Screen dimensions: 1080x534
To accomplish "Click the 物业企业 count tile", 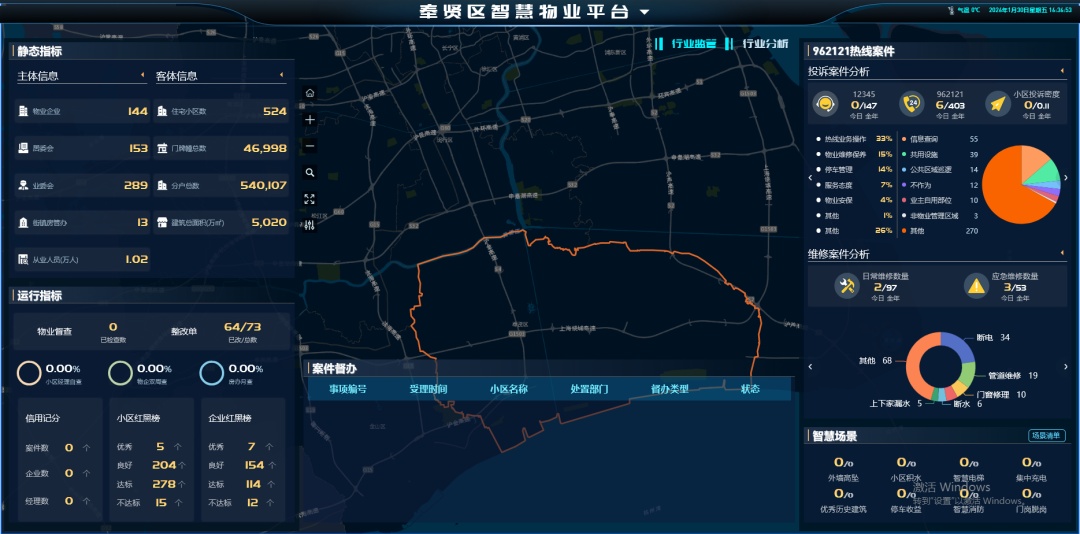I will 82,111.
